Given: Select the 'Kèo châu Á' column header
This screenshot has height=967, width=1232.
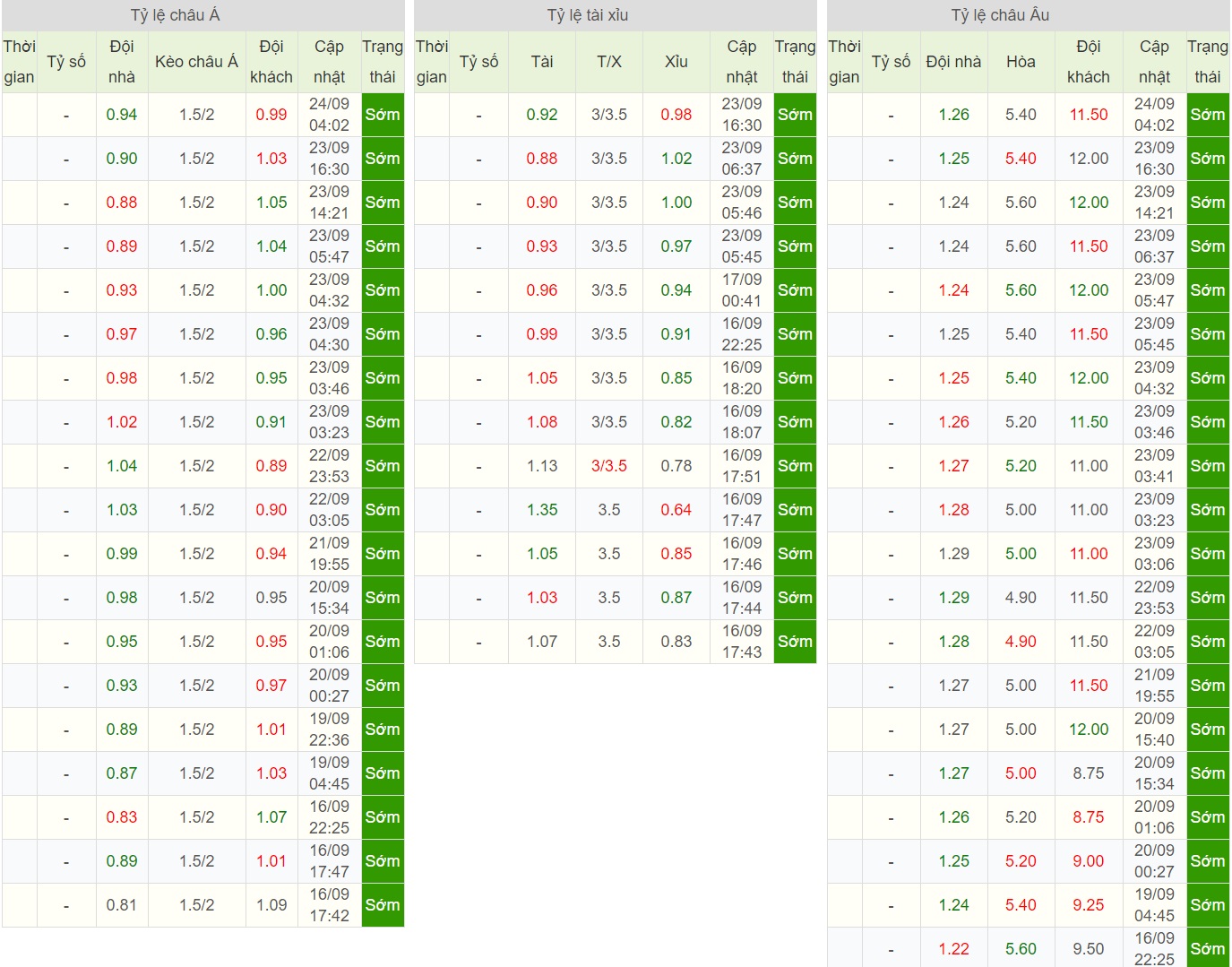Looking at the screenshot, I should pyautogui.click(x=196, y=62).
